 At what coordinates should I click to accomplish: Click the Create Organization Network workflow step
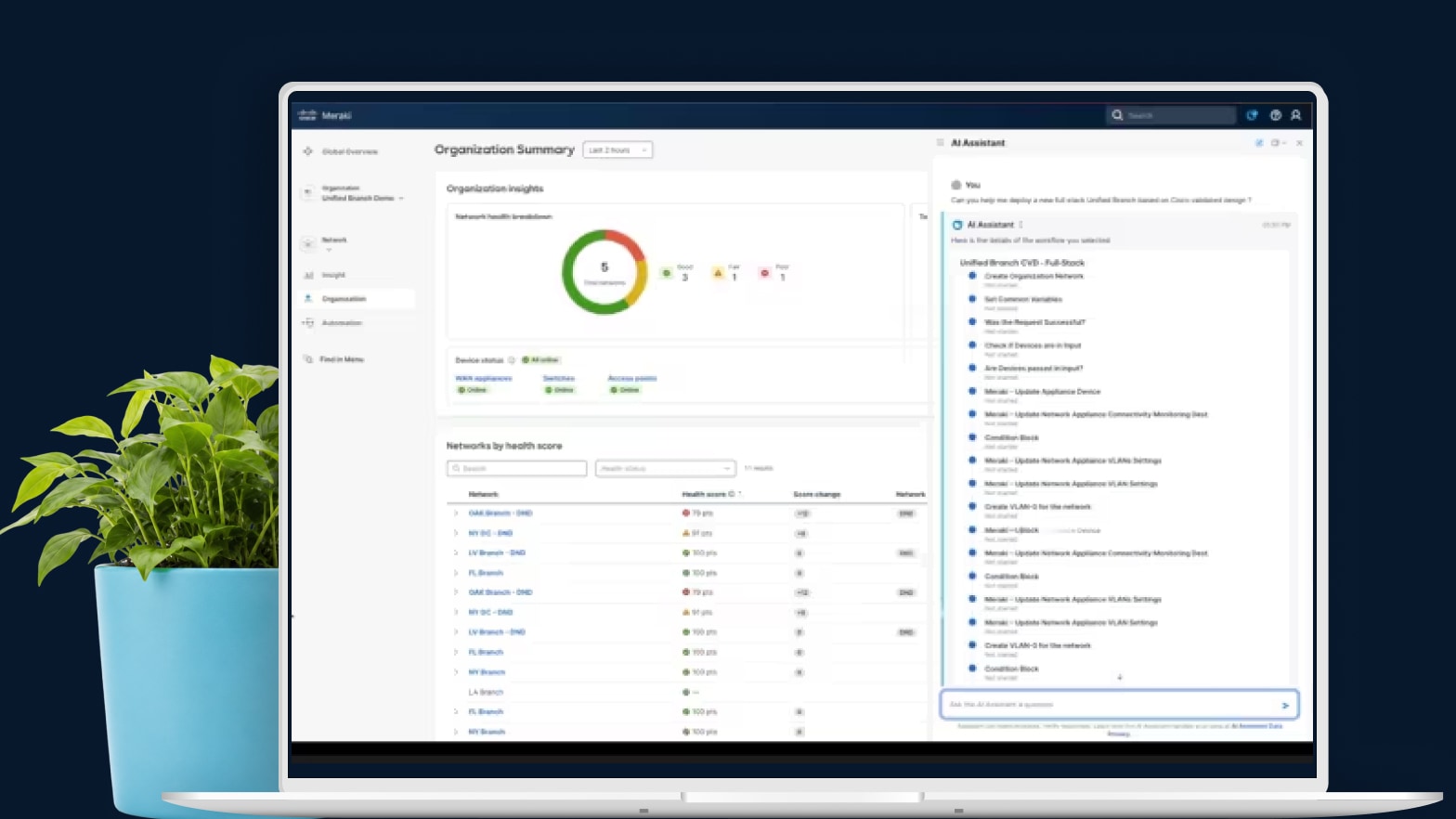tap(1033, 276)
